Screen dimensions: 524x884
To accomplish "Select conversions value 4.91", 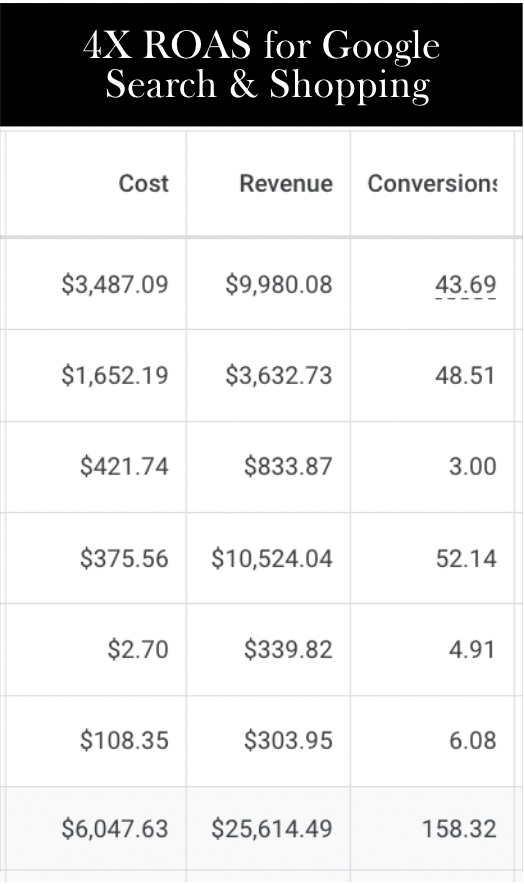I will (472, 649).
